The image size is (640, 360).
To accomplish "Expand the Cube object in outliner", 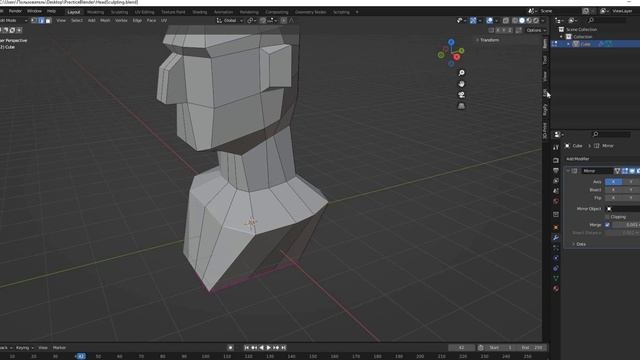I will (568, 44).
